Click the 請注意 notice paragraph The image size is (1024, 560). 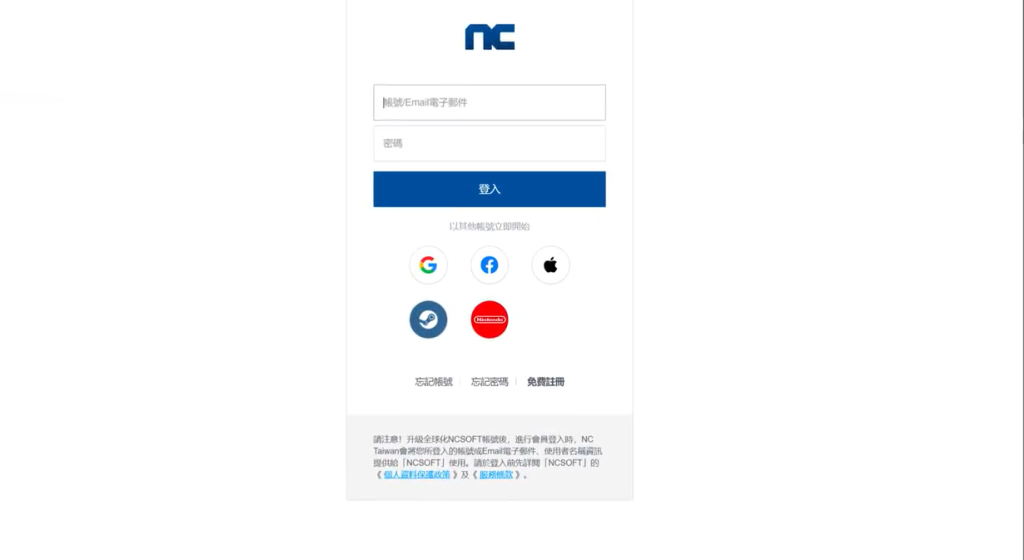click(487, 457)
